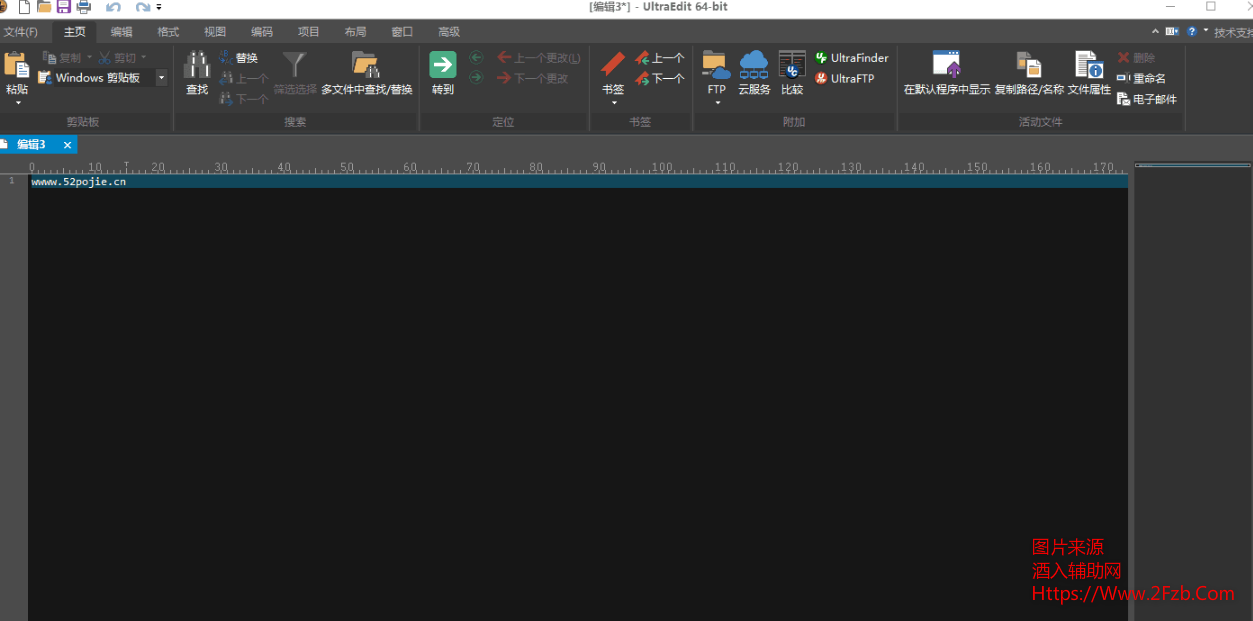The image size is (1253, 621).
Task: Click the text line www.52pojie.cn in editor
Action: [79, 182]
